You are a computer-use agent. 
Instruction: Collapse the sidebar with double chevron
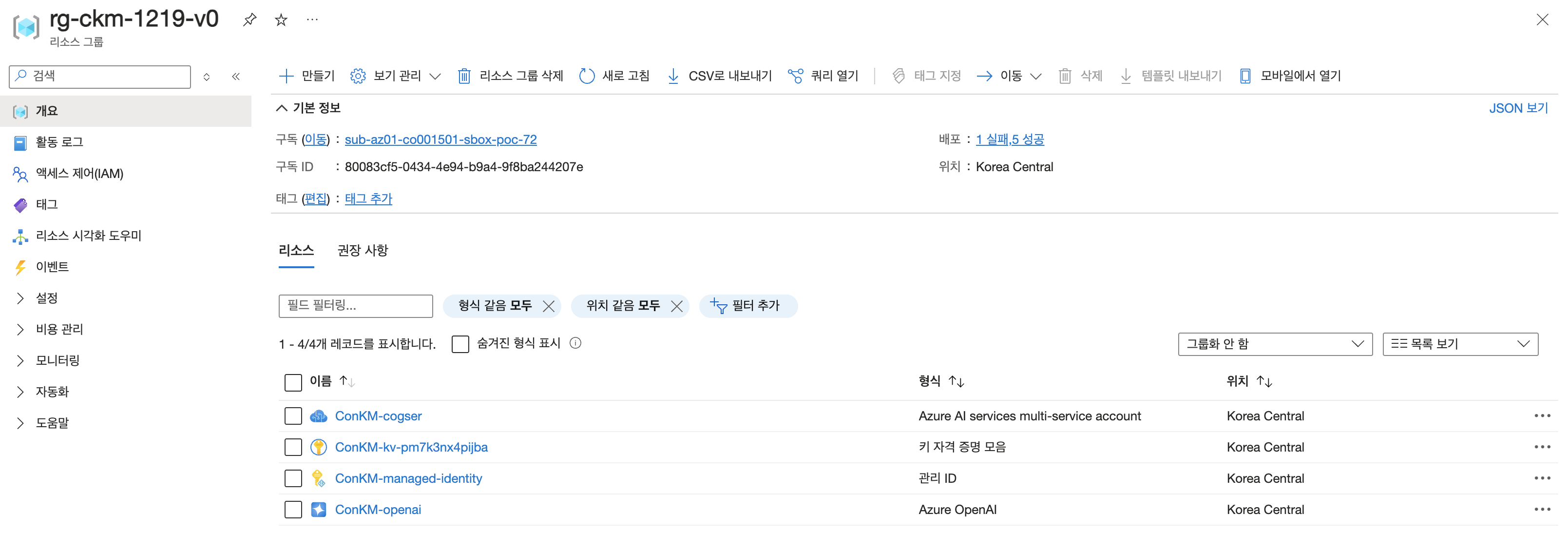(236, 77)
